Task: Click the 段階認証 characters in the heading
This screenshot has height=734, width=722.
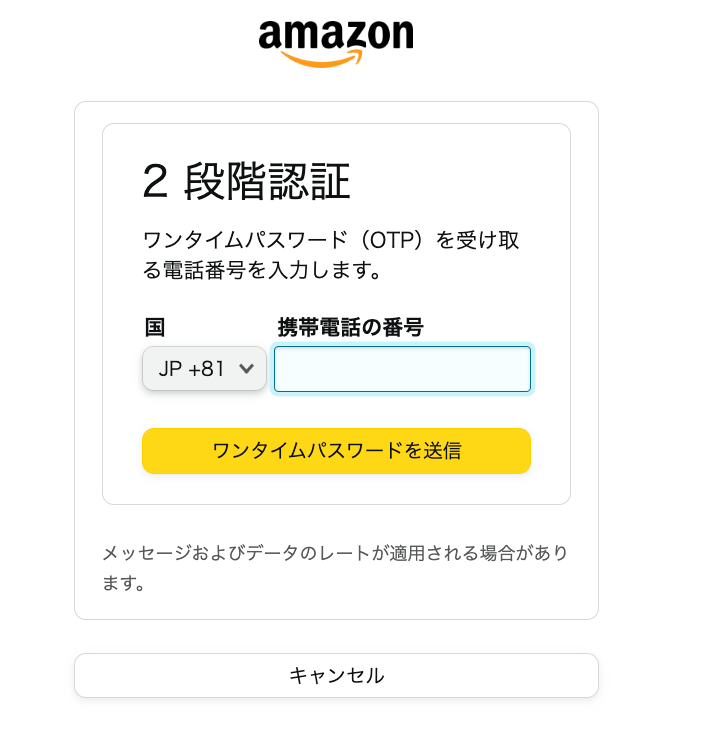Action: [x=267, y=182]
